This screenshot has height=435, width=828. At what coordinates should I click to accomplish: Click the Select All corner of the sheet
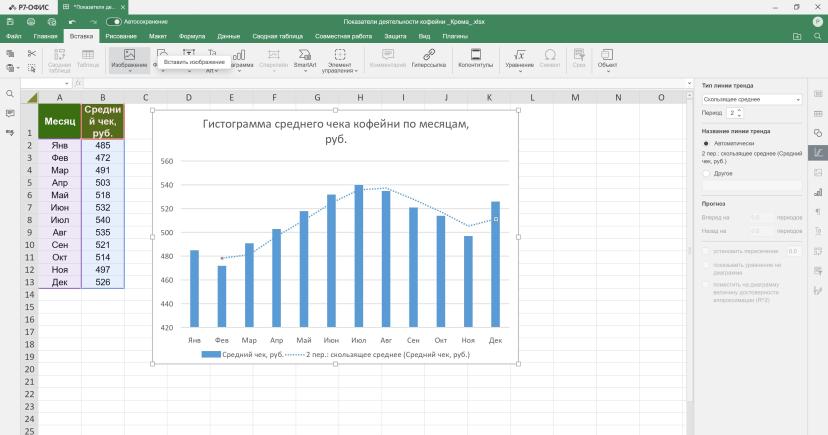pos(30,97)
